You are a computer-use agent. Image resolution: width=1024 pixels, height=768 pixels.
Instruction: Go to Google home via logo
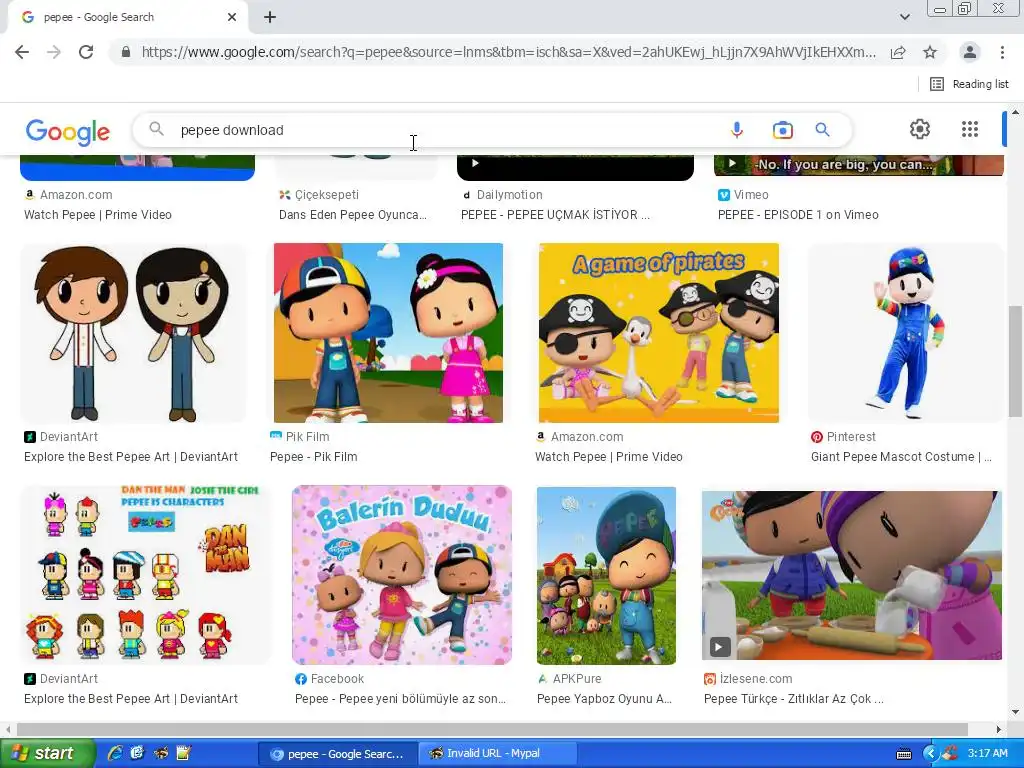click(x=68, y=131)
